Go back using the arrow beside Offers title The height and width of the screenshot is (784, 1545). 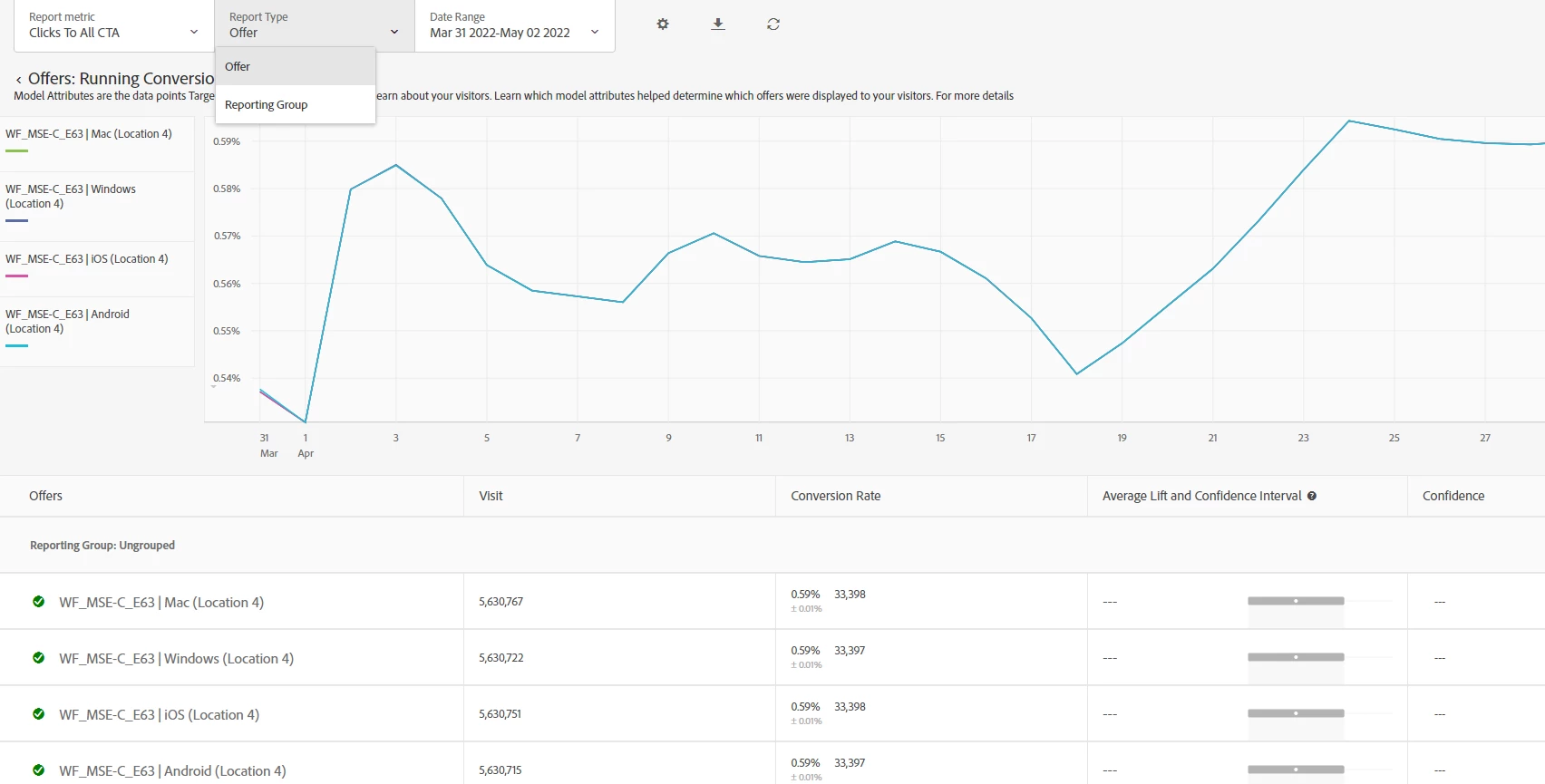tap(18, 81)
